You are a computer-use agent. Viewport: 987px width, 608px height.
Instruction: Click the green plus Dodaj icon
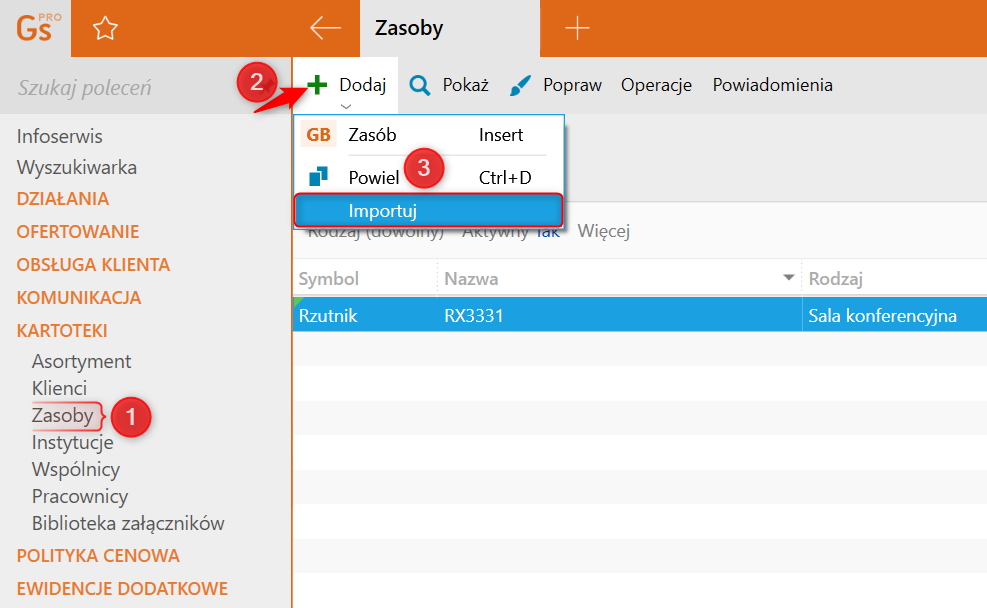318,85
